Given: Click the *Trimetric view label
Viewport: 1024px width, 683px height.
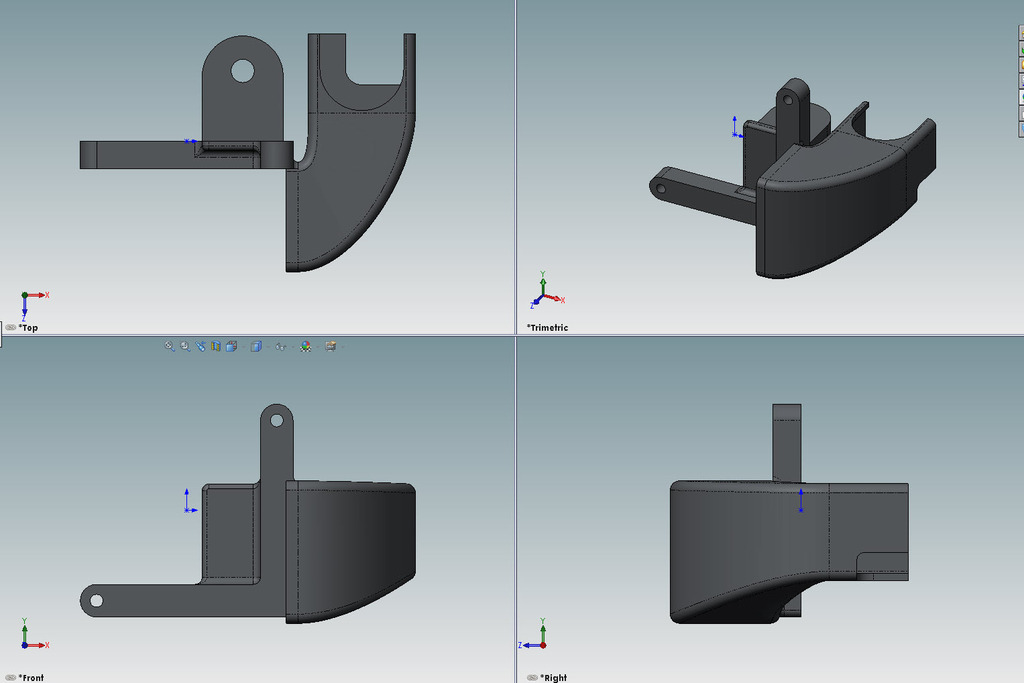Looking at the screenshot, I should [x=549, y=327].
